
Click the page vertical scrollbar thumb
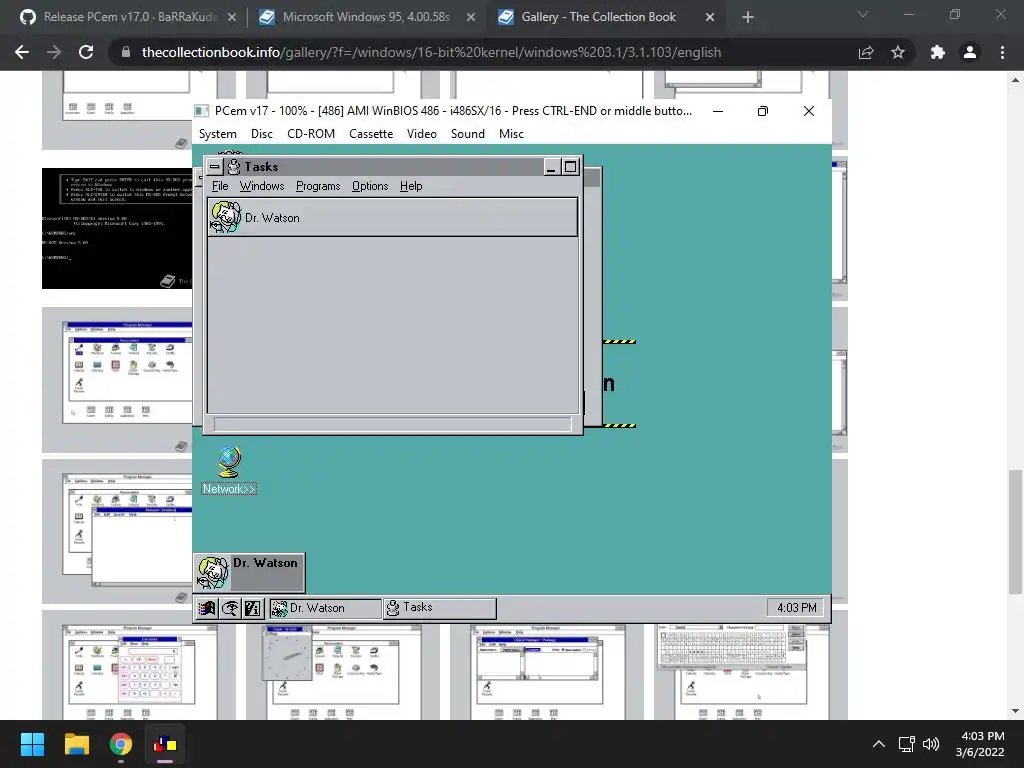tap(1015, 532)
